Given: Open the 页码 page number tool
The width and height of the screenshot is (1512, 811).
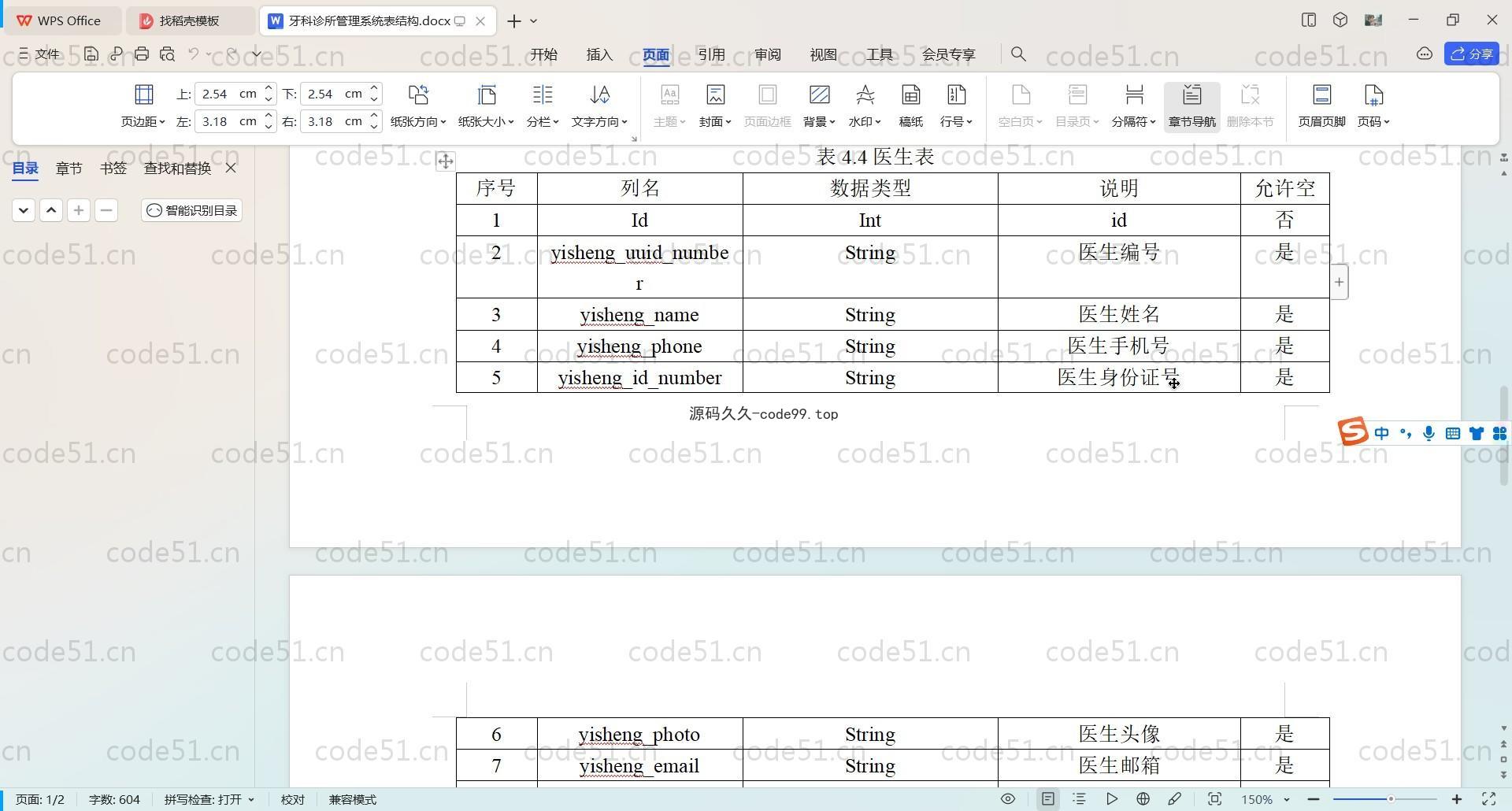Looking at the screenshot, I should [1373, 105].
